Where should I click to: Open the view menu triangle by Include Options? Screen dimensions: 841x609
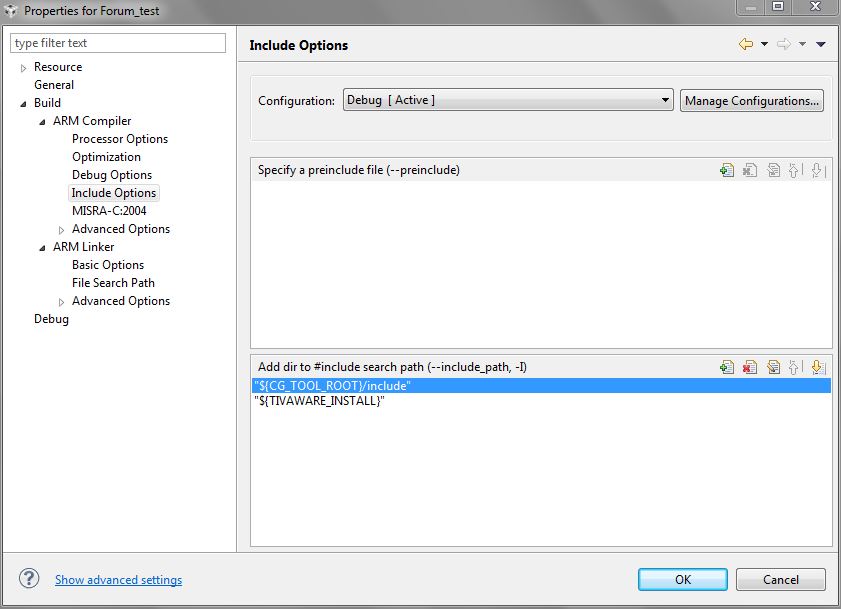click(x=821, y=44)
